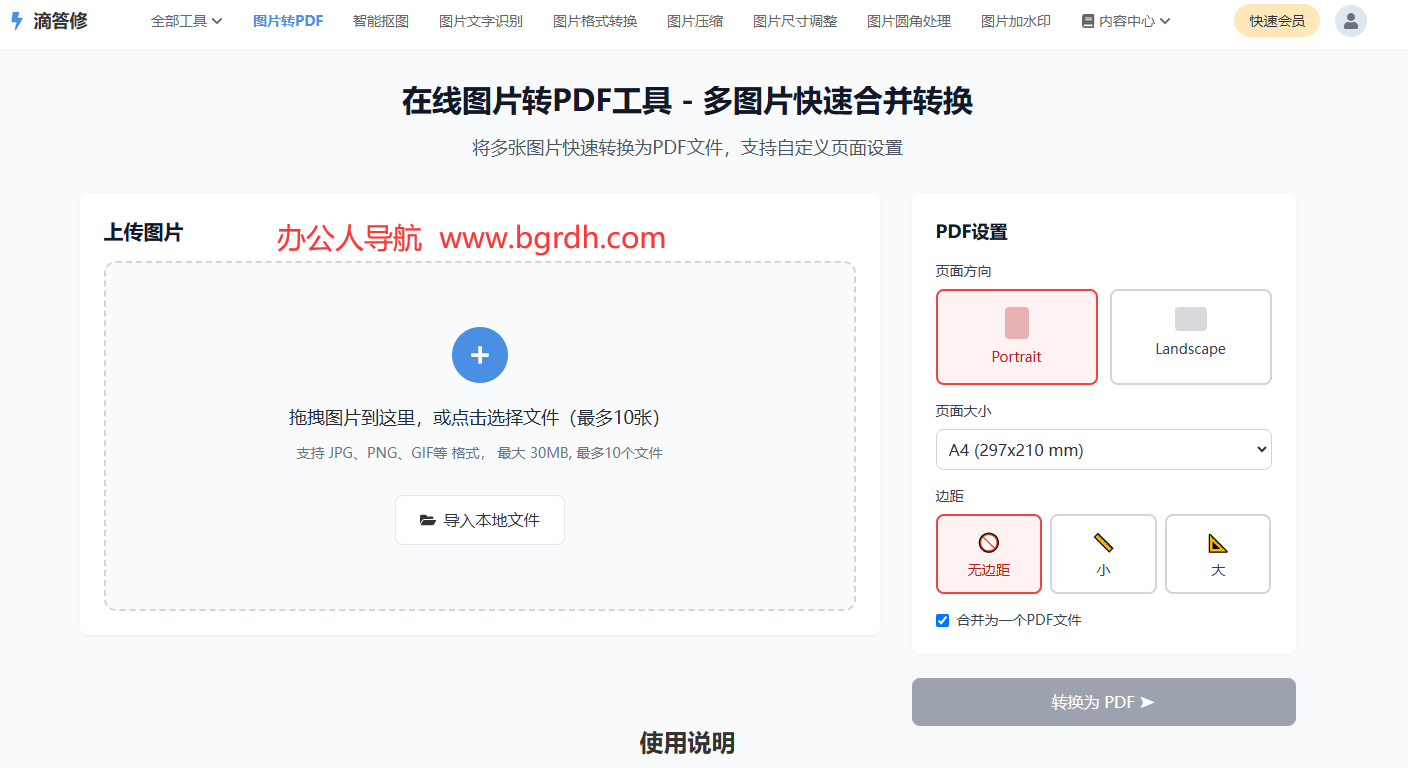Open the user avatar icon
This screenshot has height=768, width=1408.
tap(1351, 21)
